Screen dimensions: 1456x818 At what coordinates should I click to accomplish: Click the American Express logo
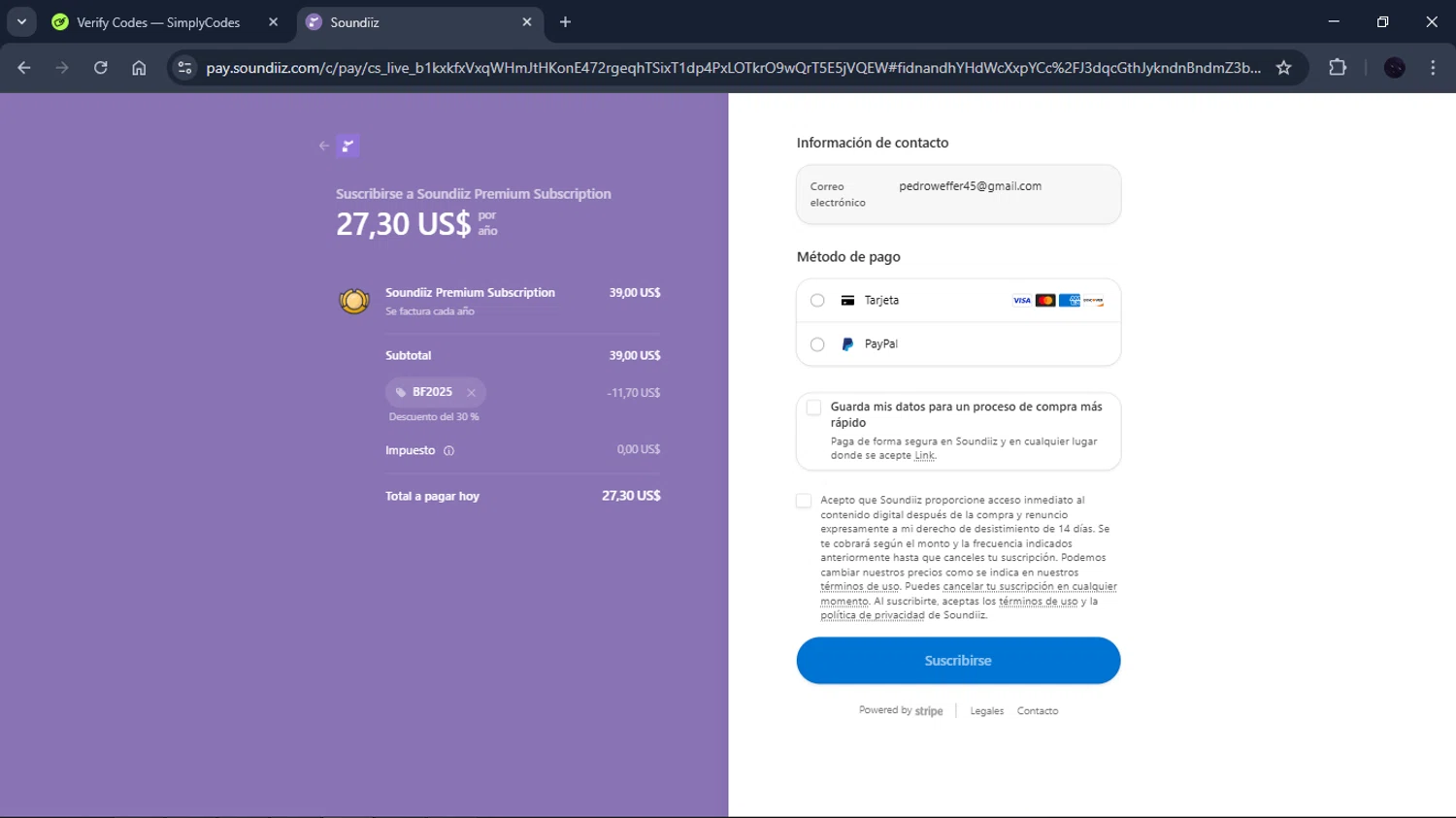point(1070,301)
